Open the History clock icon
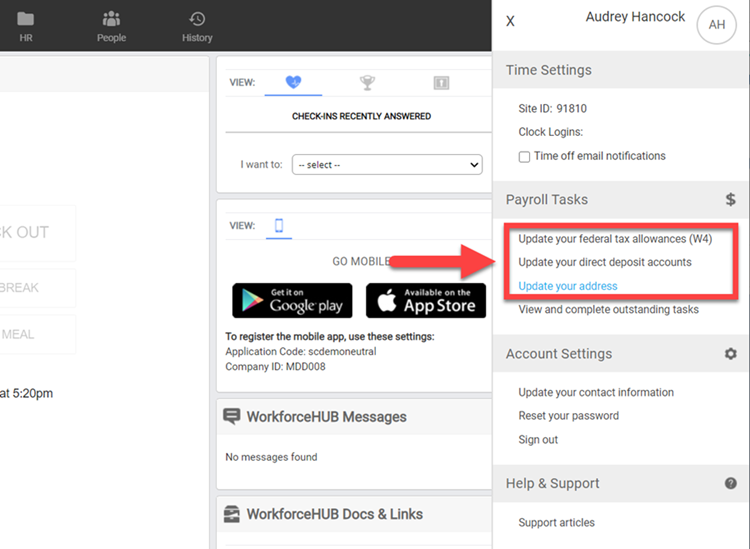The image size is (750, 549). [197, 19]
